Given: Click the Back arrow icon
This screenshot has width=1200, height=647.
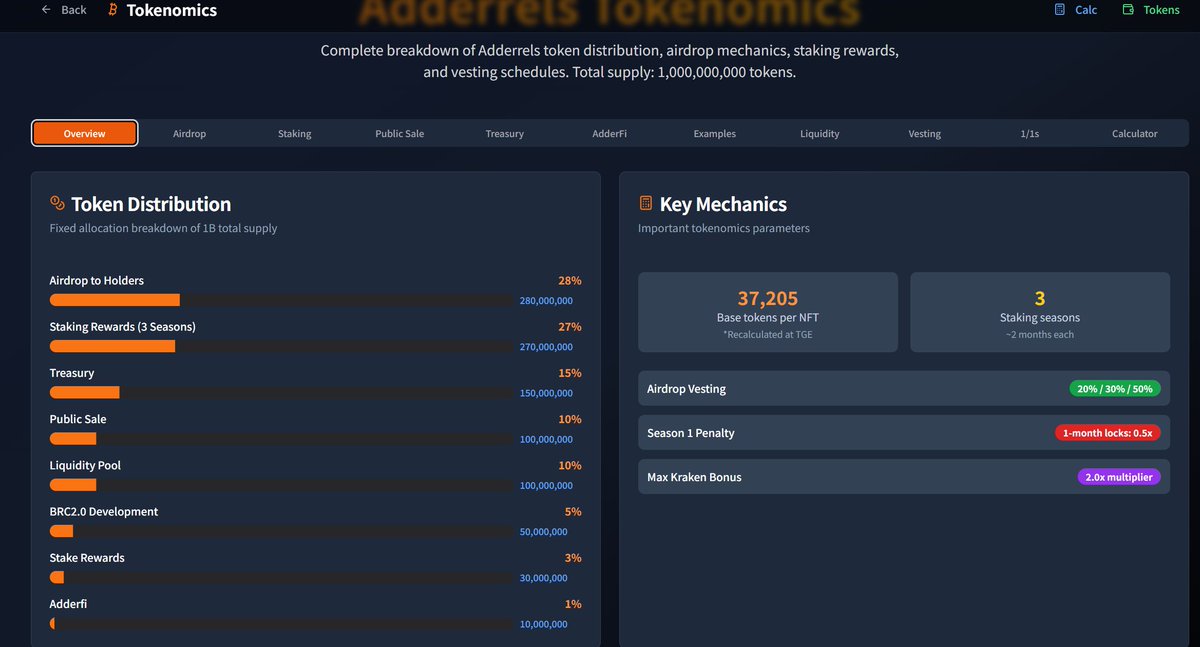Looking at the screenshot, I should (46, 10).
